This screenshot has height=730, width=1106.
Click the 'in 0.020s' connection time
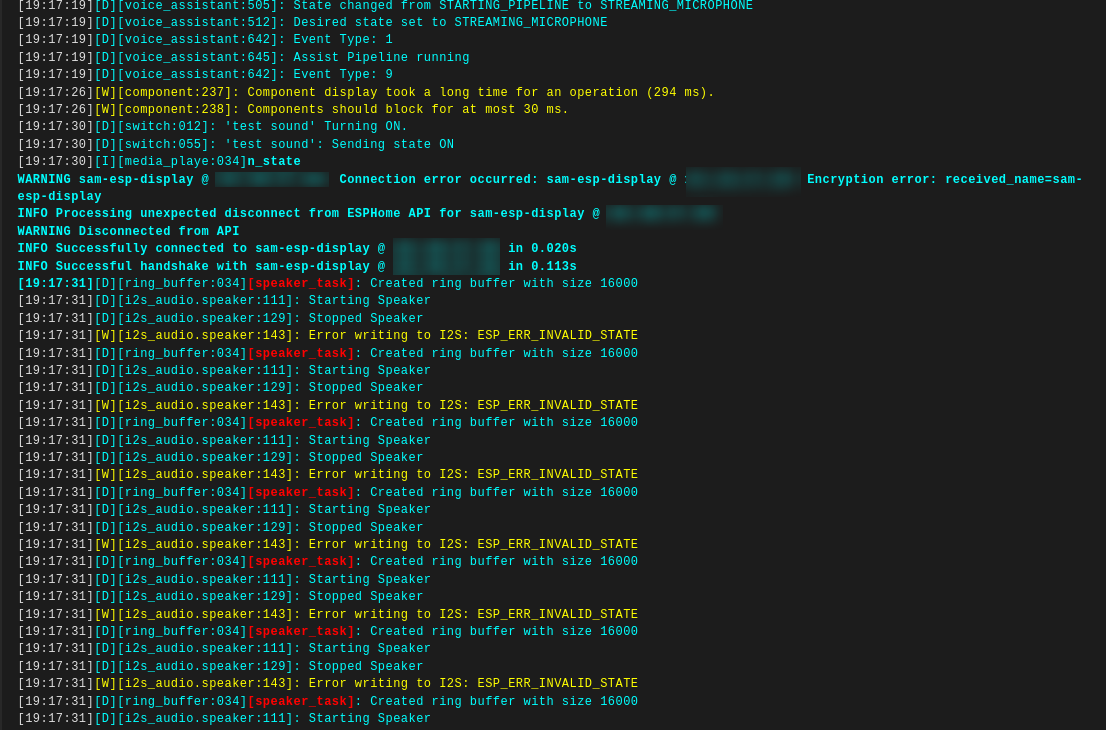[x=542, y=249]
